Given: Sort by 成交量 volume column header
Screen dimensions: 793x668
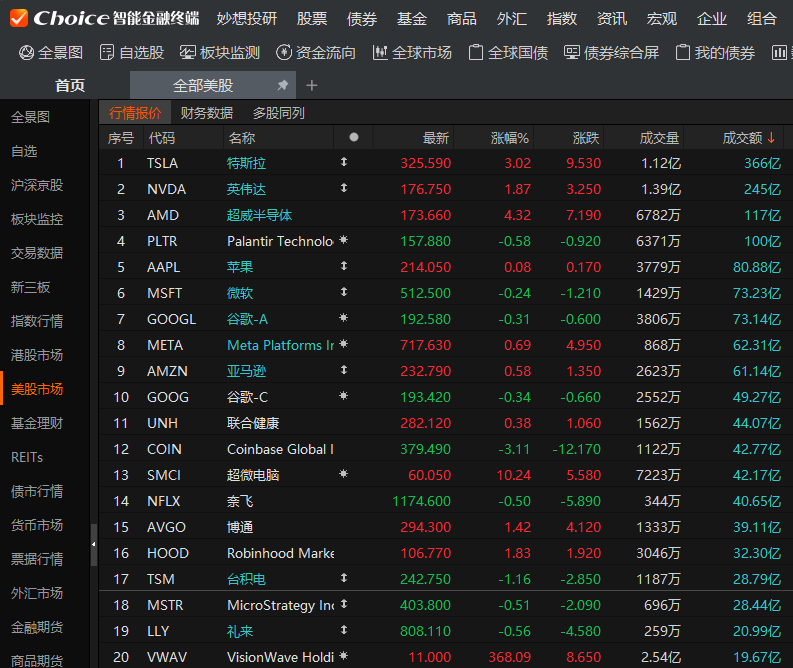Looking at the screenshot, I should click(x=659, y=138).
